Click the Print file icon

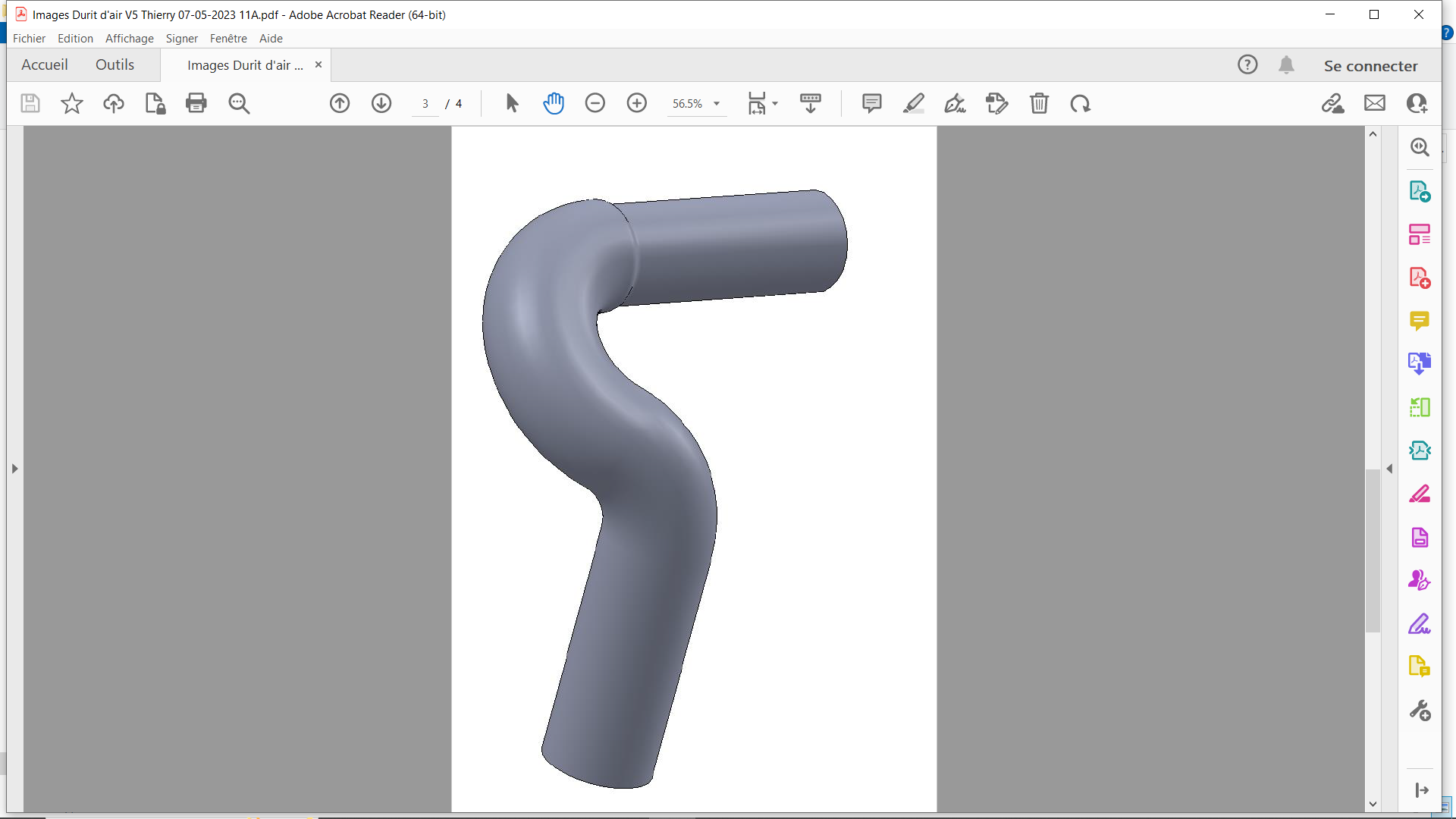pyautogui.click(x=196, y=103)
